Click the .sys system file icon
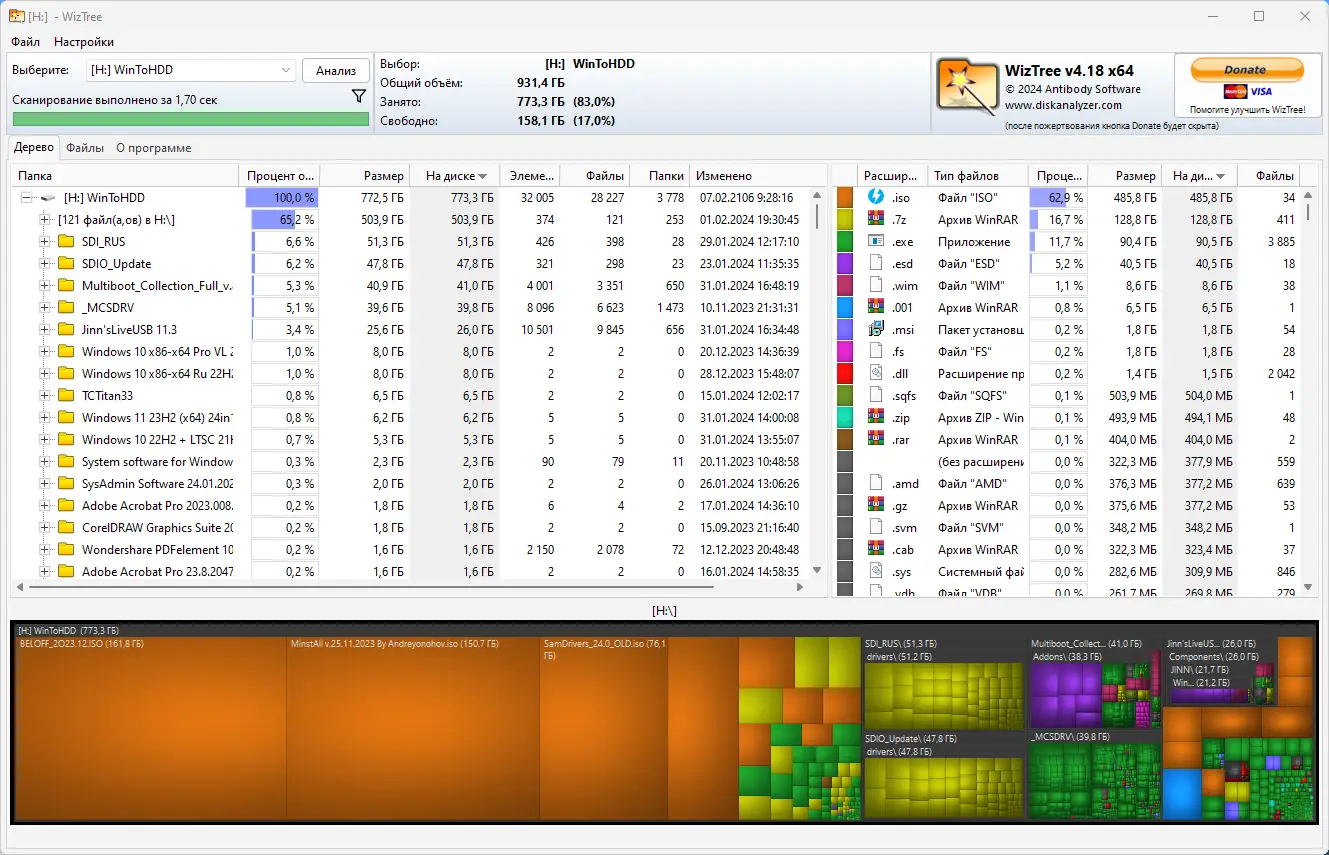Viewport: 1329px width, 855px height. click(x=876, y=571)
